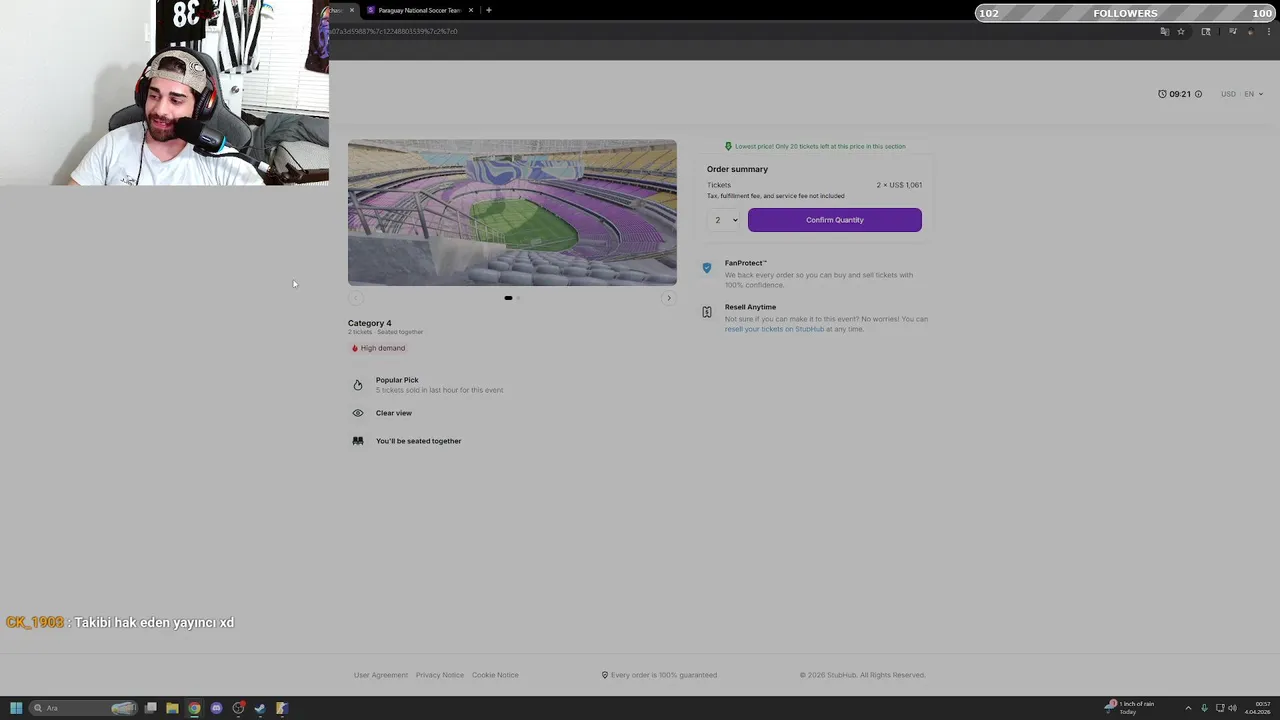Click the Resell Anytime ticket icon
Image resolution: width=1280 pixels, height=720 pixels.
707,312
